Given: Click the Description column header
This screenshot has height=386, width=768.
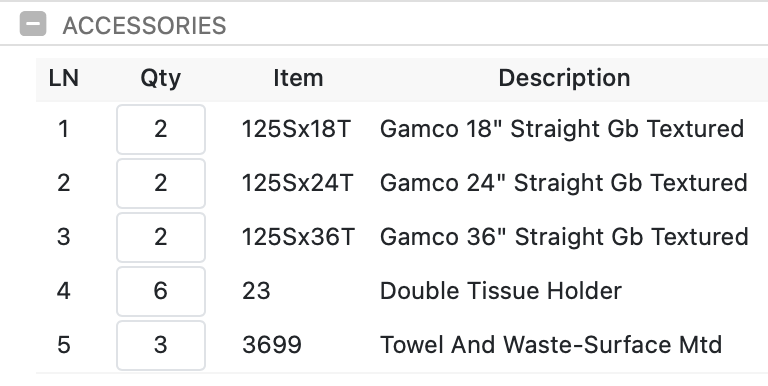Looking at the screenshot, I should click(x=564, y=78).
